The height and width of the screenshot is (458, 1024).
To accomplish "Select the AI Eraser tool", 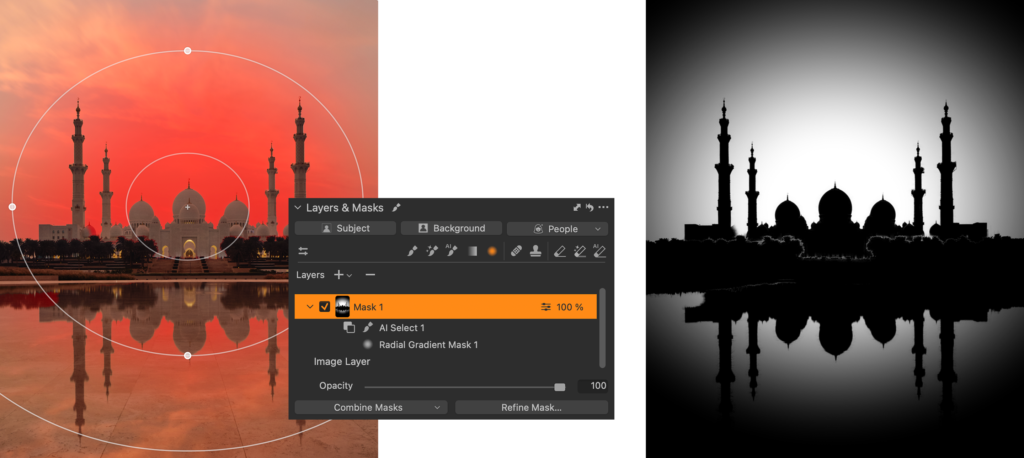I will [x=599, y=251].
